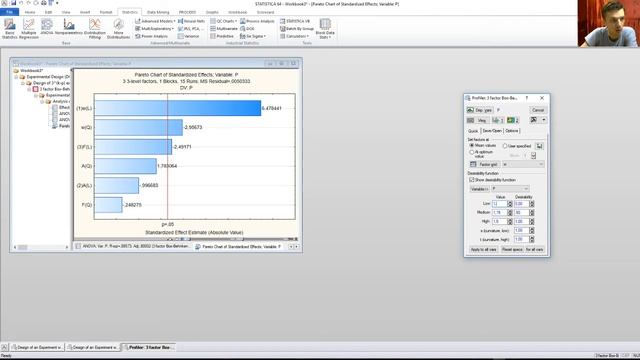Select the Pareto item in workbook tree

pos(61,126)
